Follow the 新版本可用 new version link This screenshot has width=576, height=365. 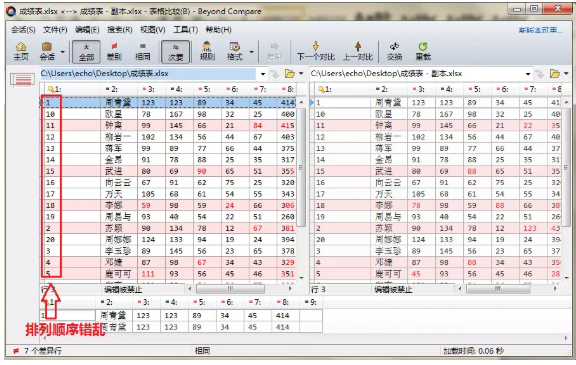coord(540,30)
